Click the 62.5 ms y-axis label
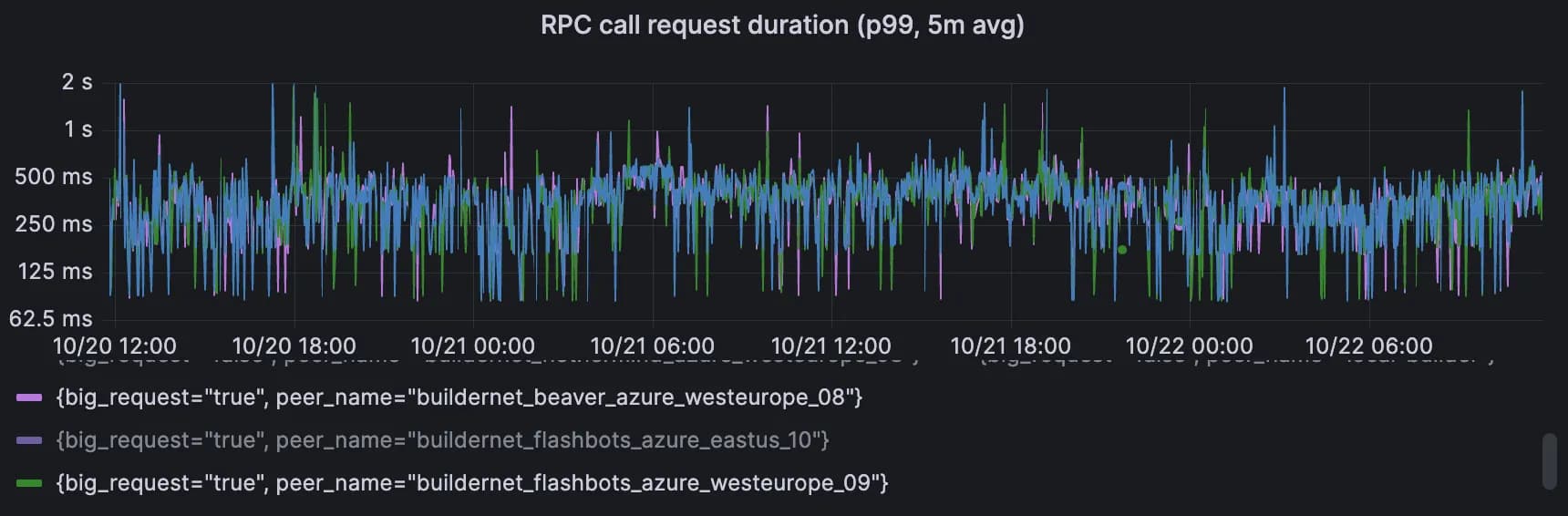1568x516 pixels. click(51, 319)
